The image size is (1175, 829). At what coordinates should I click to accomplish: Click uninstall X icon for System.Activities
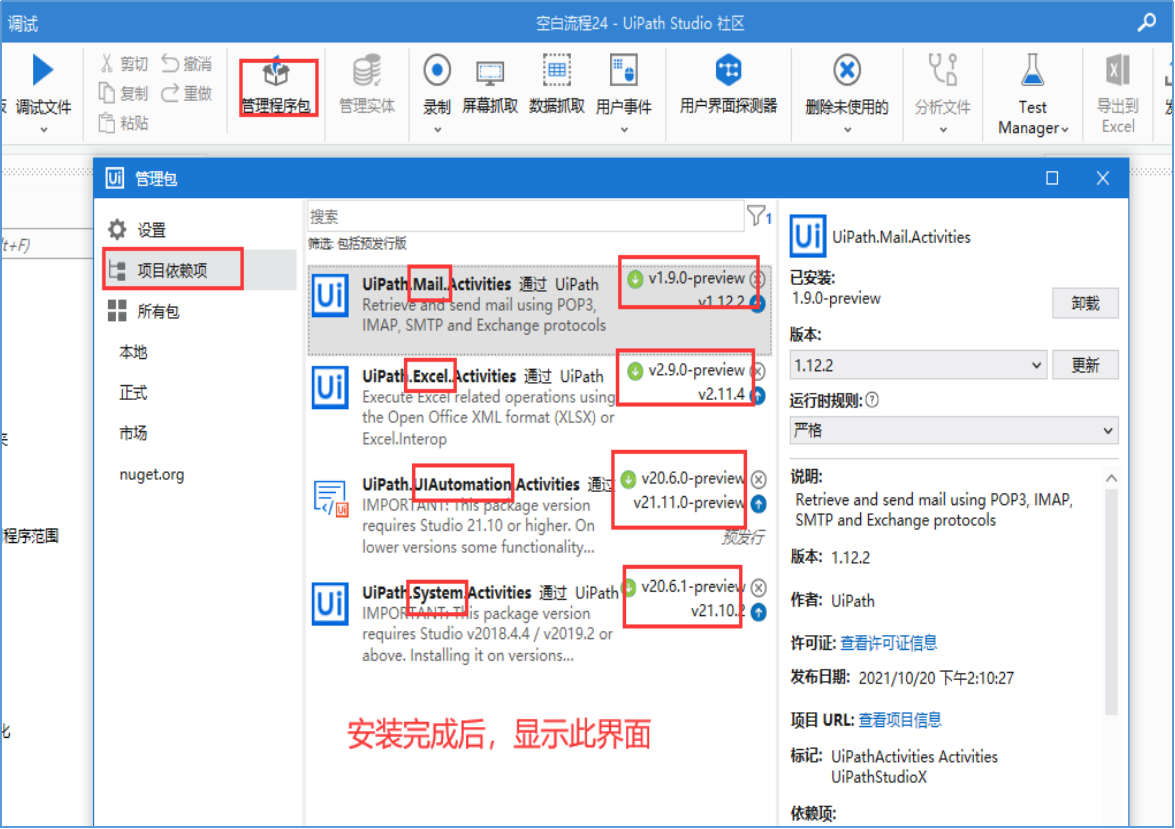pyautogui.click(x=758, y=587)
